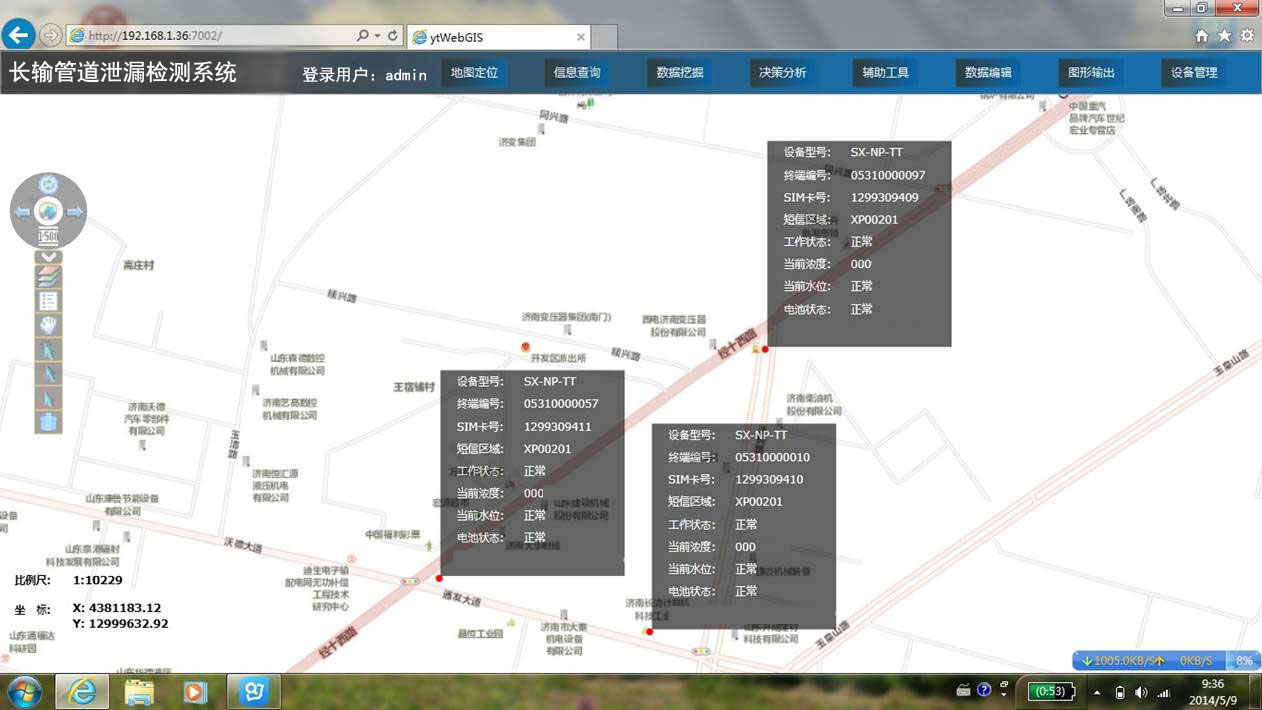This screenshot has width=1262, height=710.
Task: Click the refresh arrows on the map compass
Action: (48, 185)
